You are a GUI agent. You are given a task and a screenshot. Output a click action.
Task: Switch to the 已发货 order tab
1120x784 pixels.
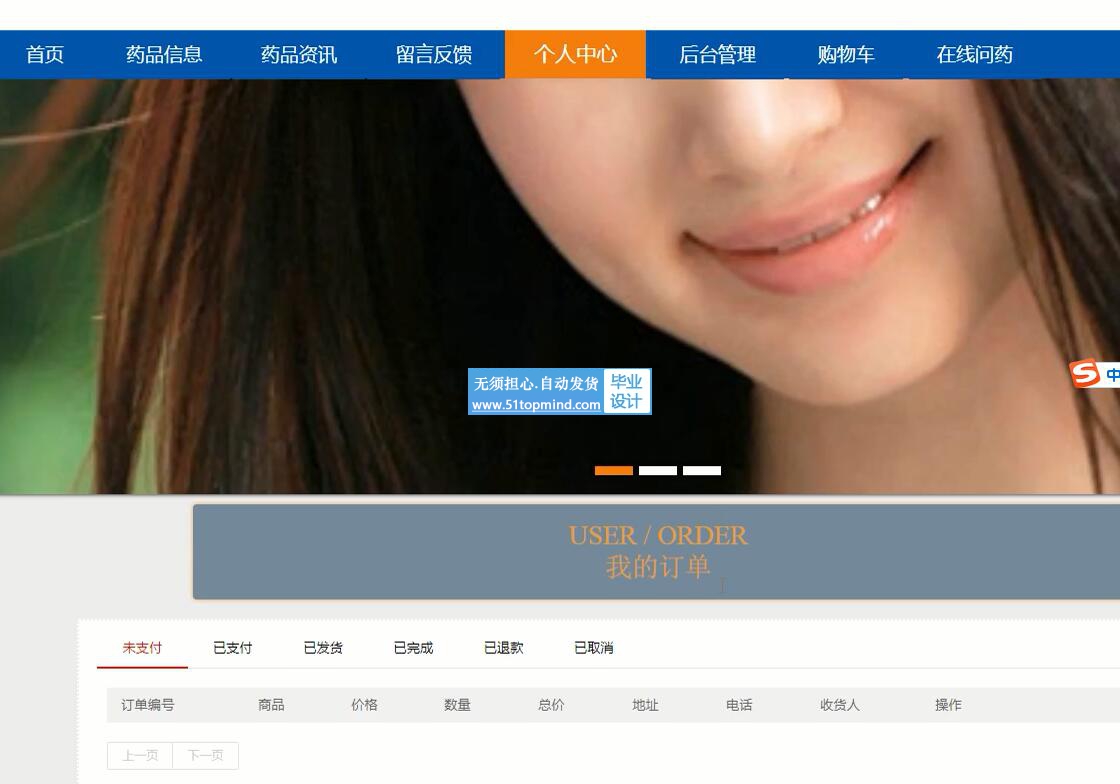click(323, 648)
